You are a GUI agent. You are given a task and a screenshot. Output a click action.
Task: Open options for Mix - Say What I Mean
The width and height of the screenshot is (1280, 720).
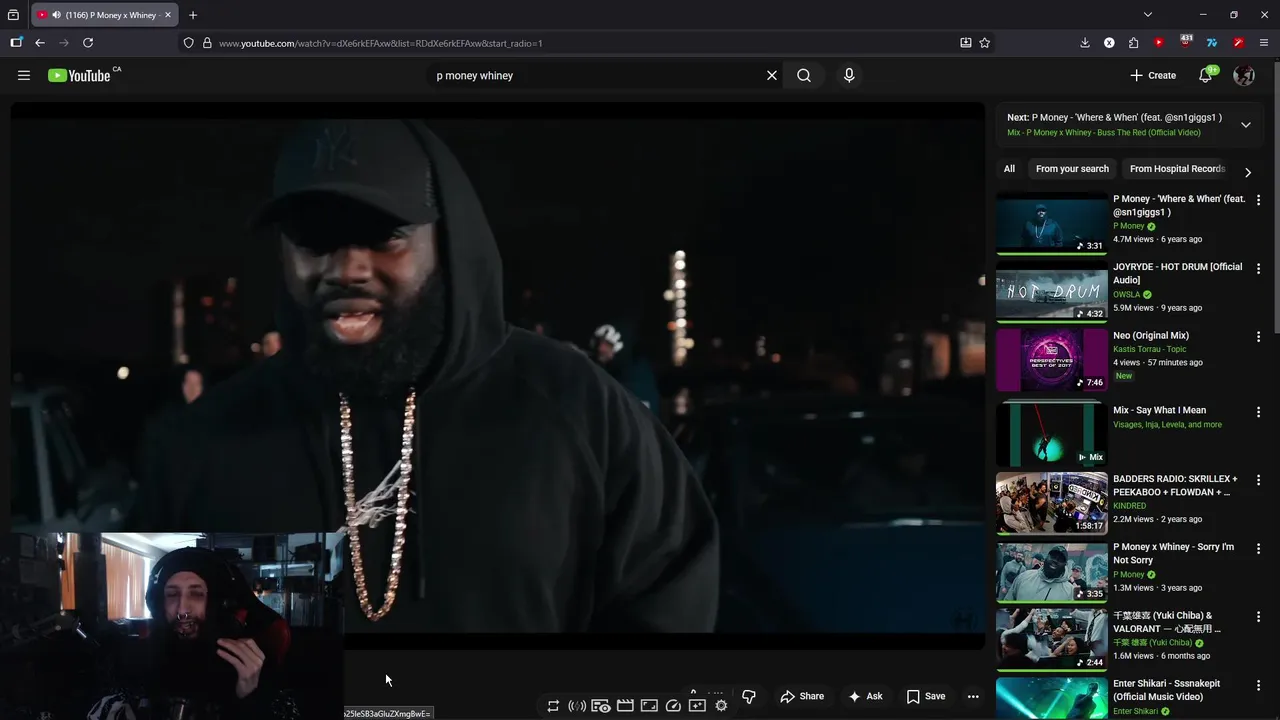[x=1259, y=412]
